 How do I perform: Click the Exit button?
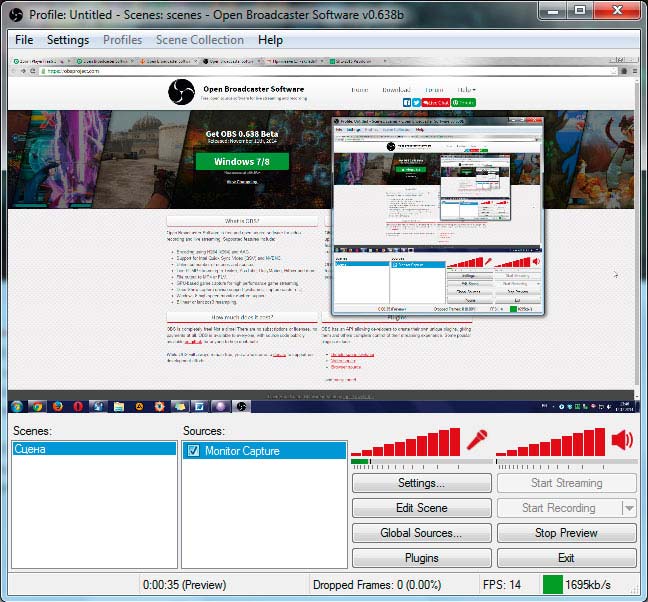coord(567,558)
